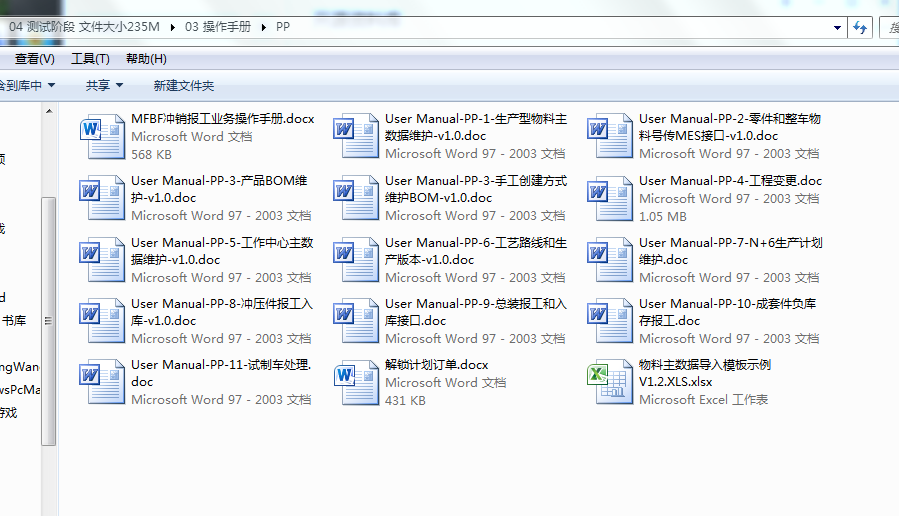Image resolution: width=899 pixels, height=516 pixels.
Task: Click the User Manual-PP-9 总装报工 file icon
Action: (355, 321)
